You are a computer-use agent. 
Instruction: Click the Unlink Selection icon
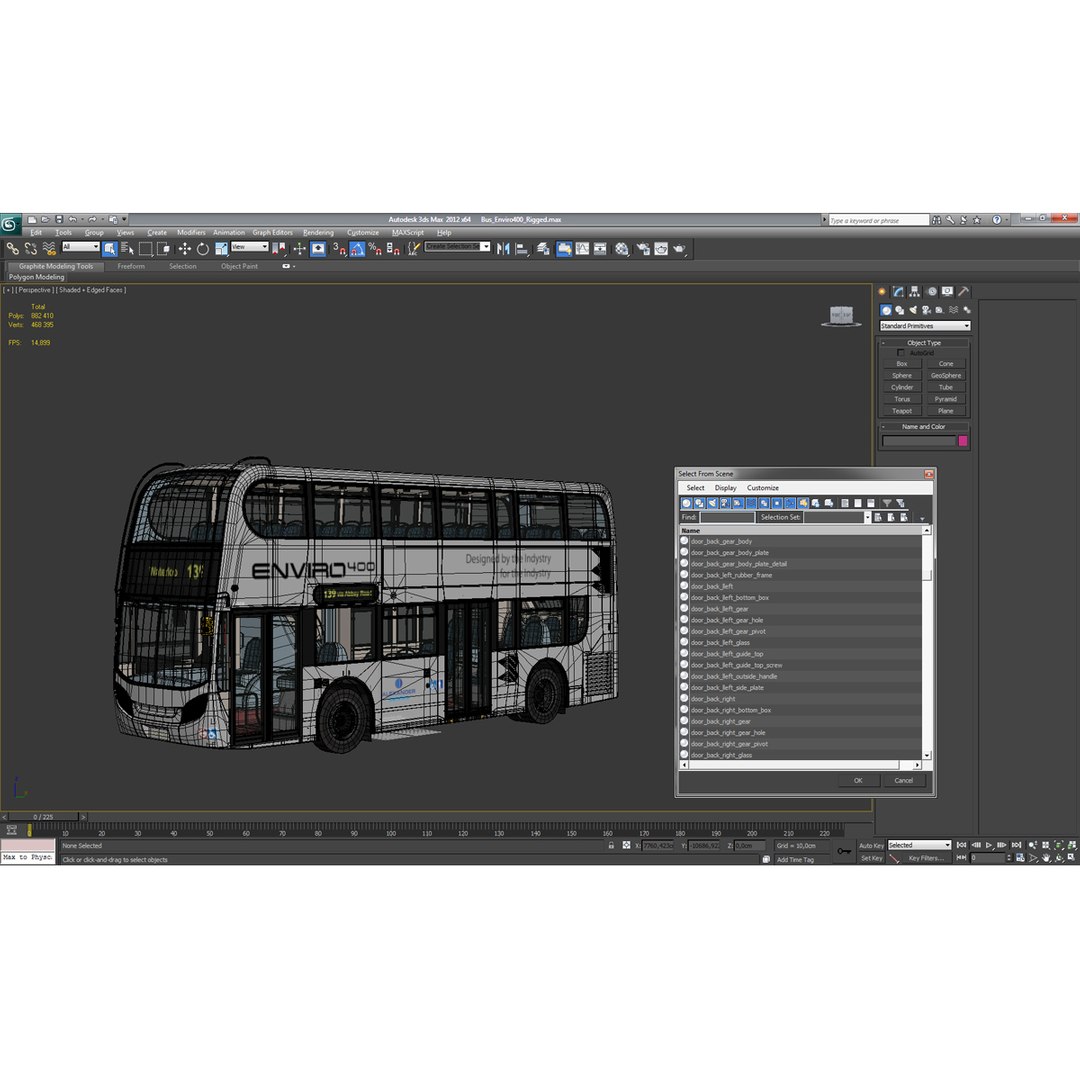pos(31,249)
